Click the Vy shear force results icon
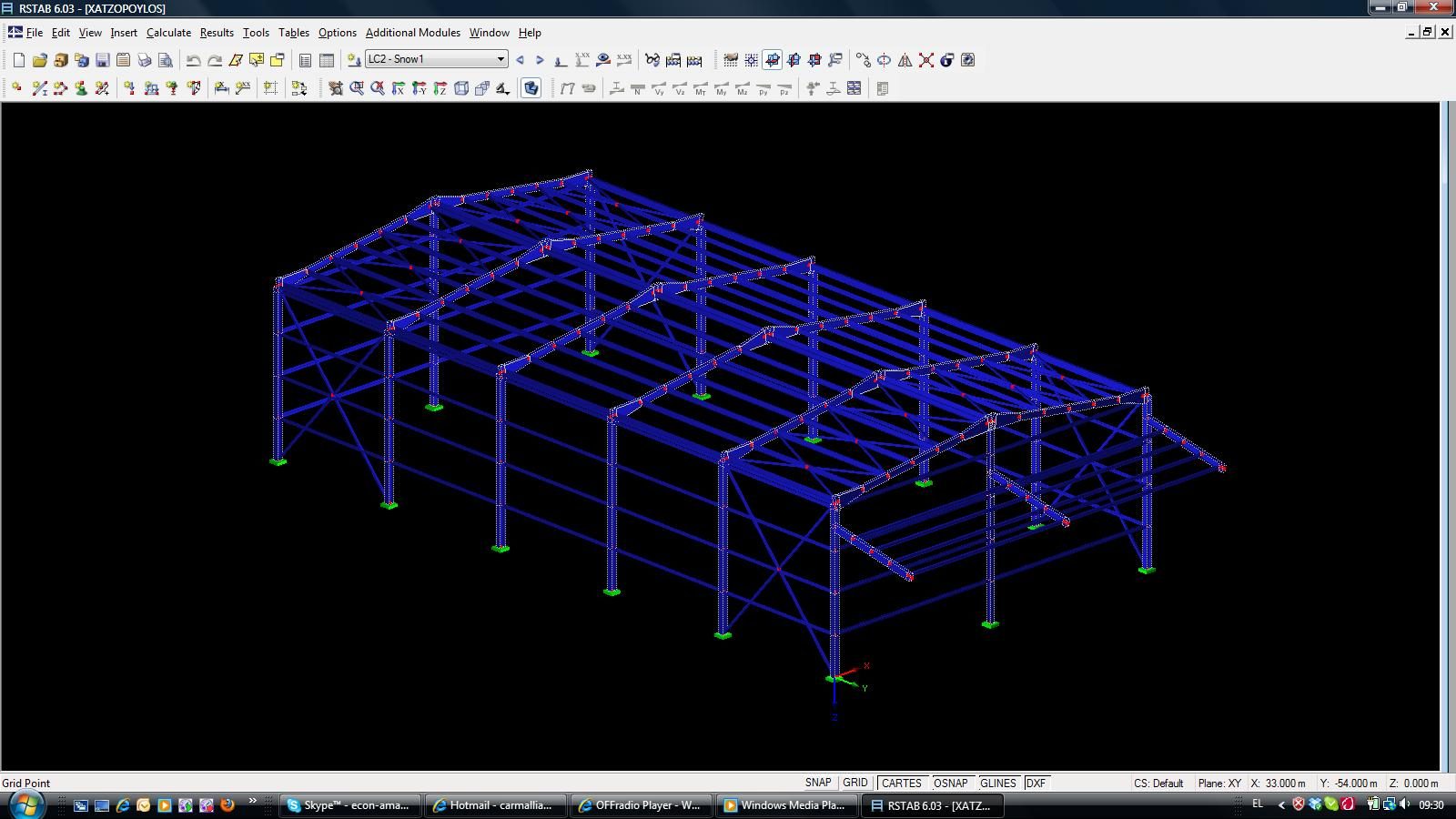This screenshot has width=1456, height=819. coord(659,88)
